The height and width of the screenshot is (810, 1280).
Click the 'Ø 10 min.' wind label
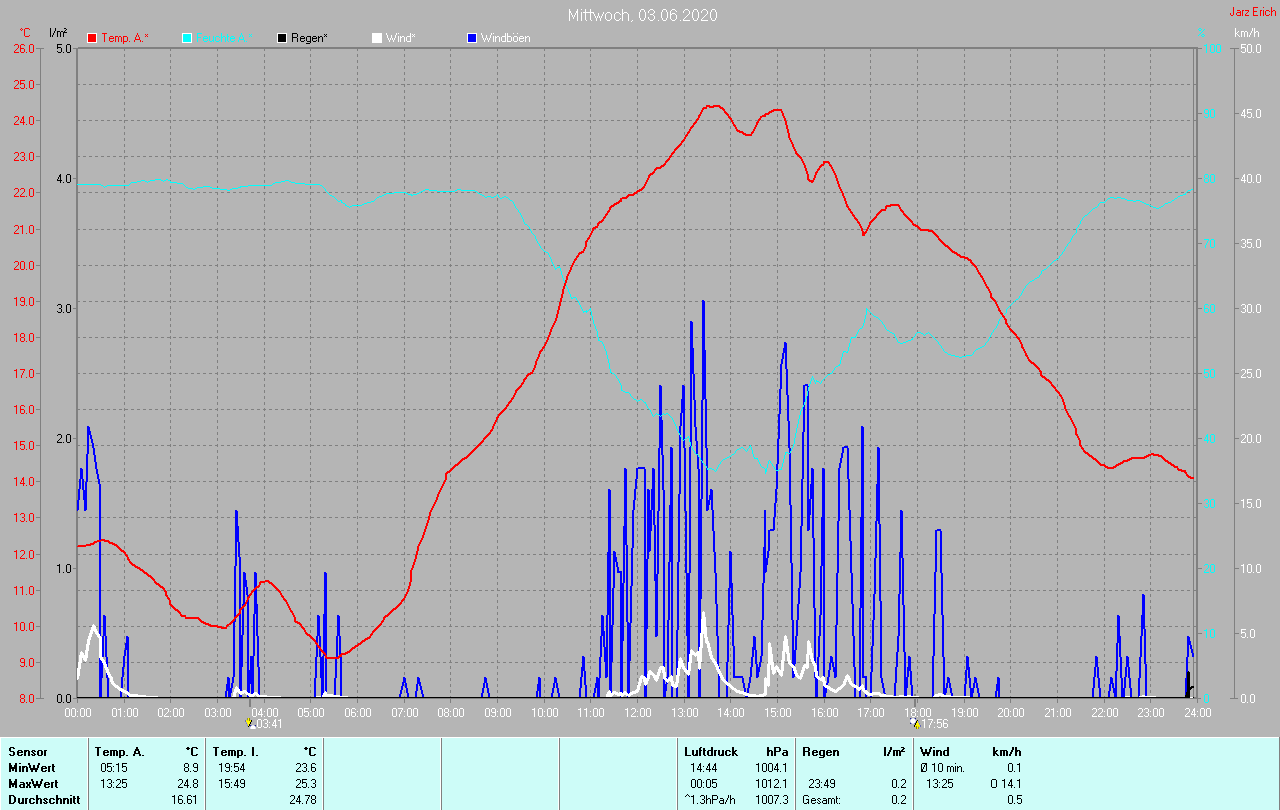[x=942, y=767]
